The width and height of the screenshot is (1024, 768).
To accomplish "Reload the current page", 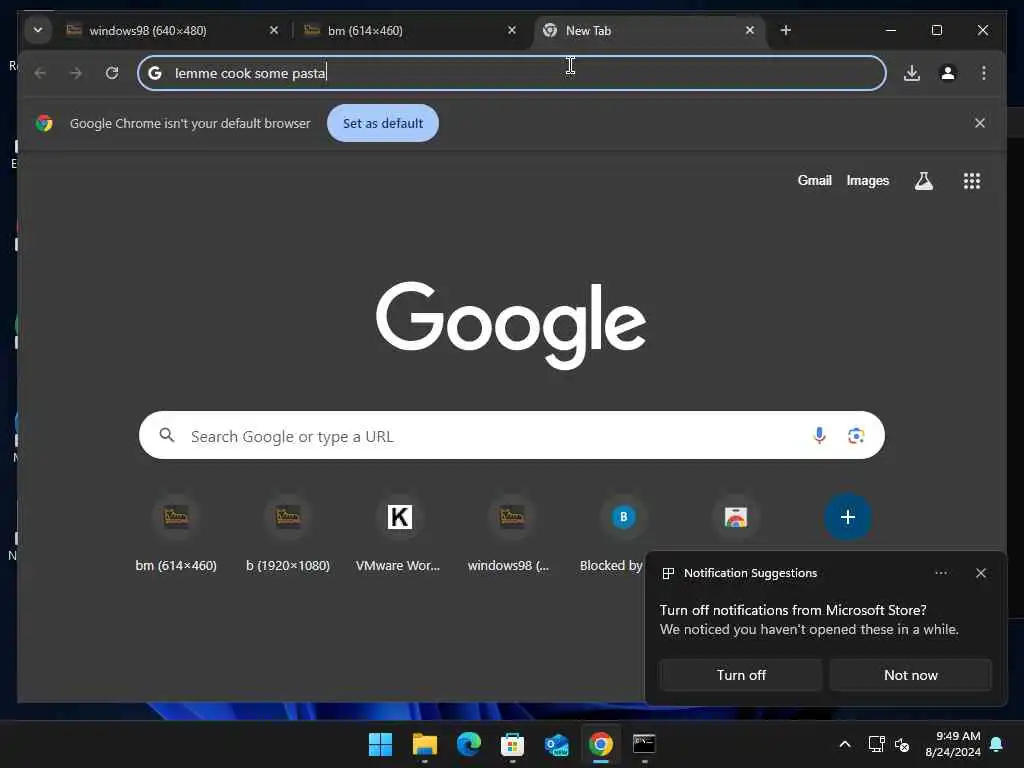I will click(x=112, y=73).
